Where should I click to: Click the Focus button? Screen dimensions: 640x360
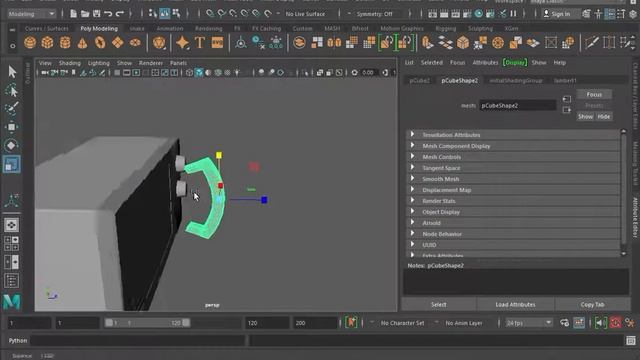click(594, 94)
